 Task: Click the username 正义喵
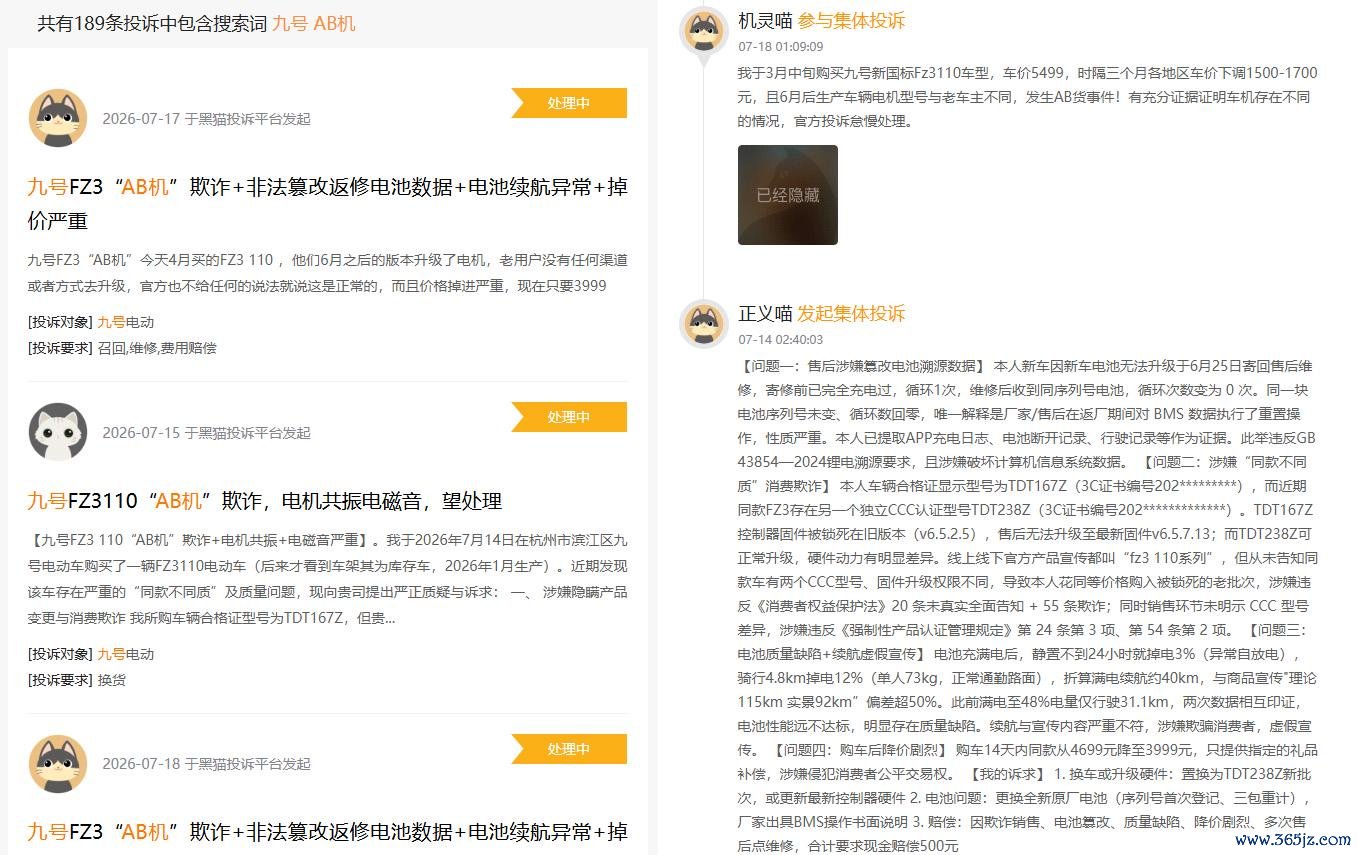tap(765, 313)
